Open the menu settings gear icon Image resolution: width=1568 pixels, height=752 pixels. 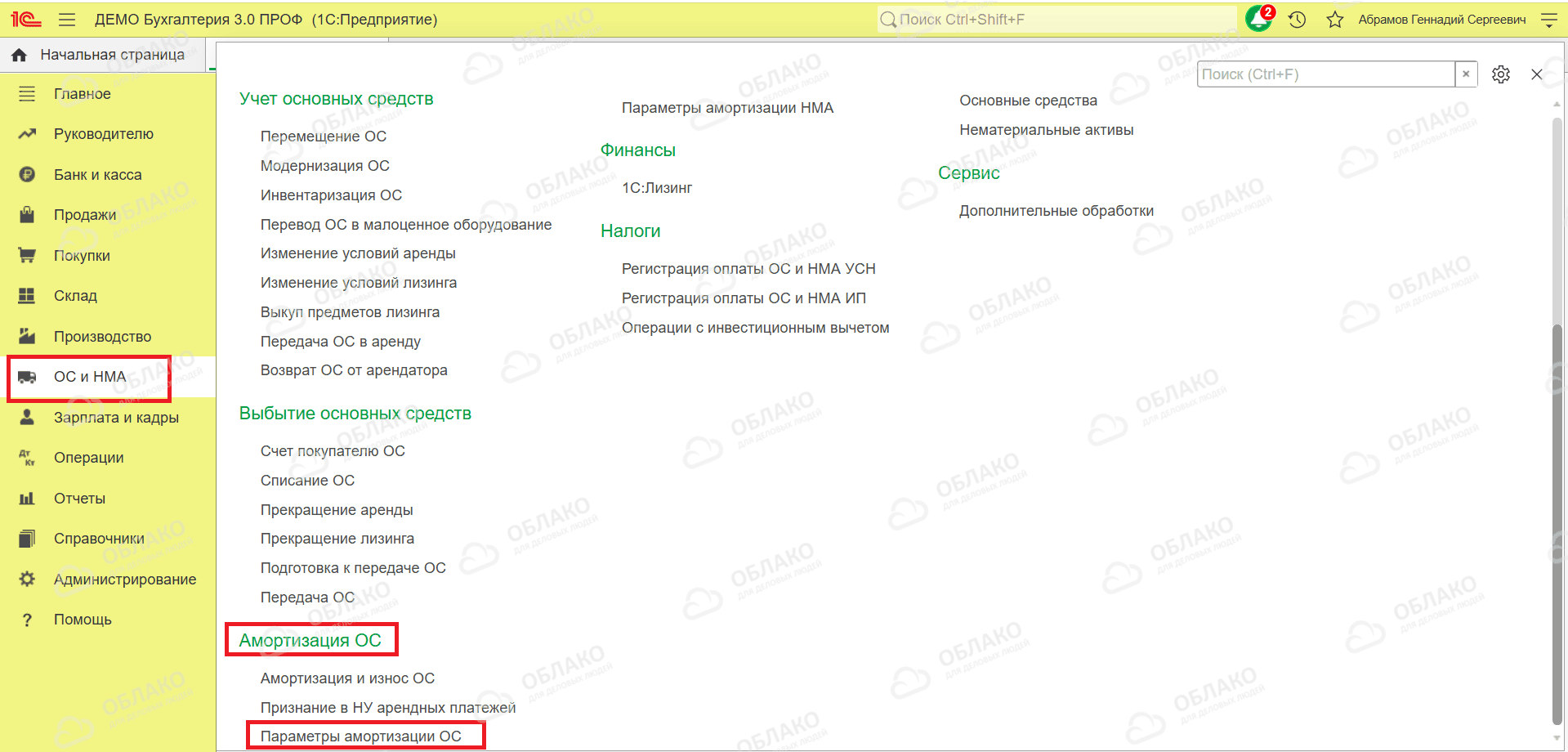tap(1501, 74)
